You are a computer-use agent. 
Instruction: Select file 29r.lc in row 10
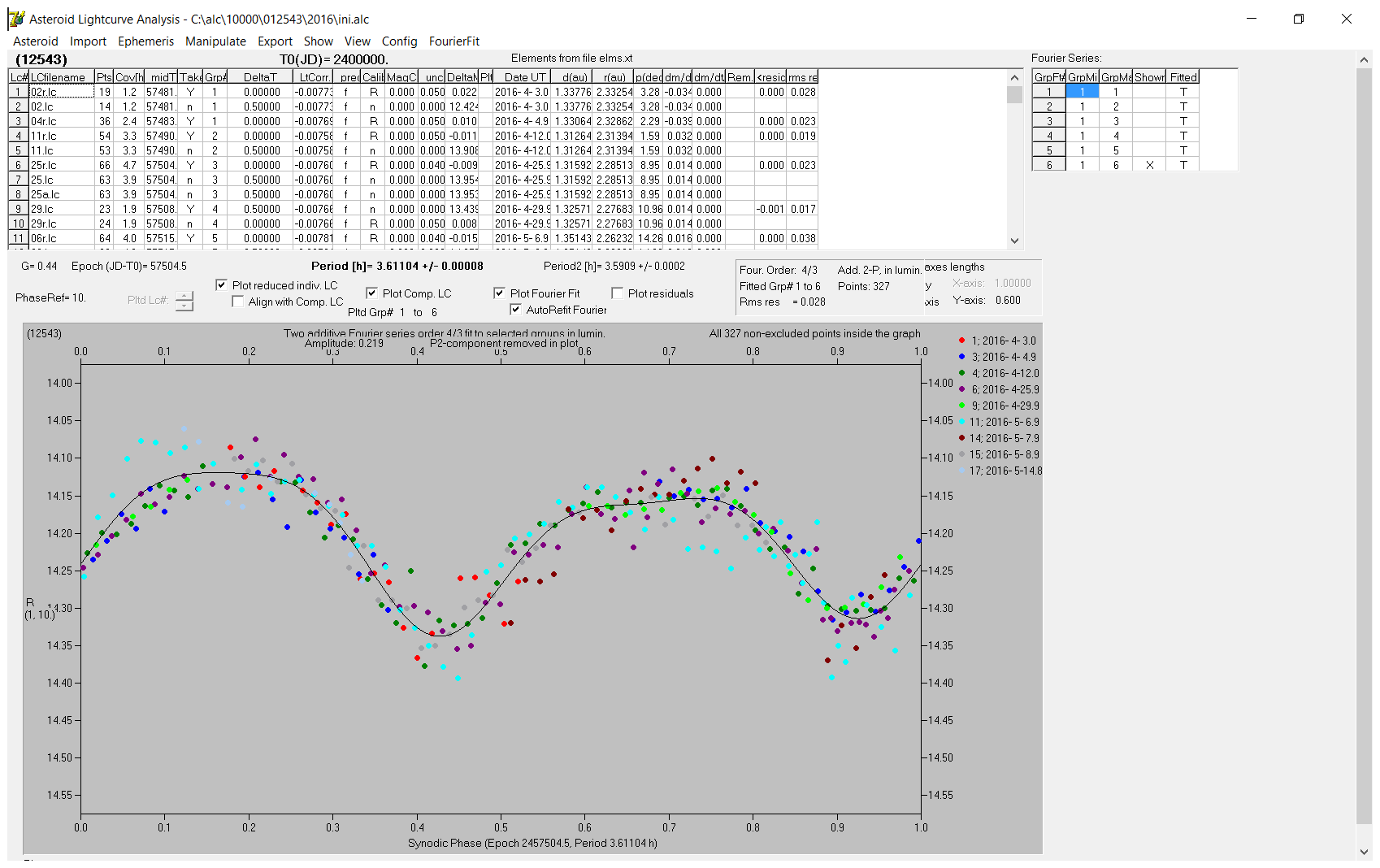click(x=61, y=224)
